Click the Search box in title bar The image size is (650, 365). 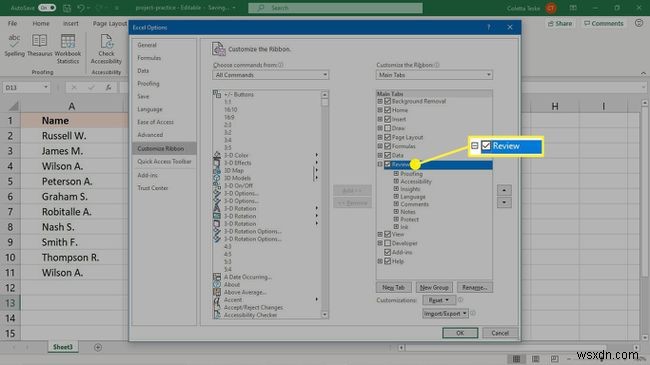pos(335,8)
